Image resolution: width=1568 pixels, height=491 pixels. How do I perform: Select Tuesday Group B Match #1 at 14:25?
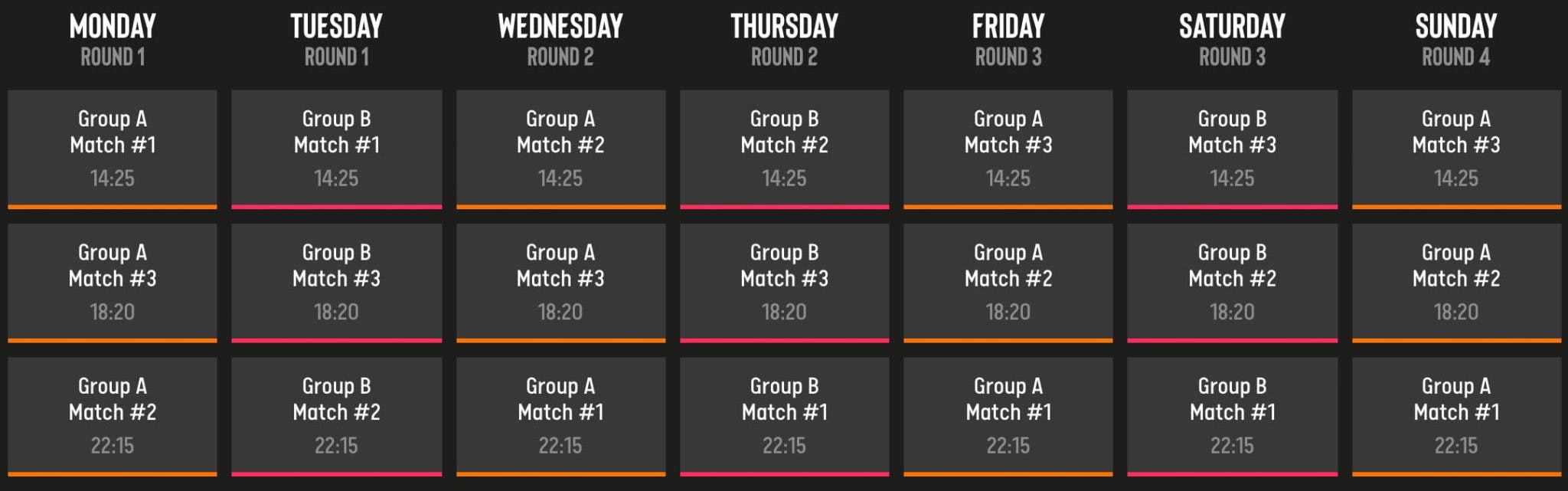pyautogui.click(x=337, y=149)
